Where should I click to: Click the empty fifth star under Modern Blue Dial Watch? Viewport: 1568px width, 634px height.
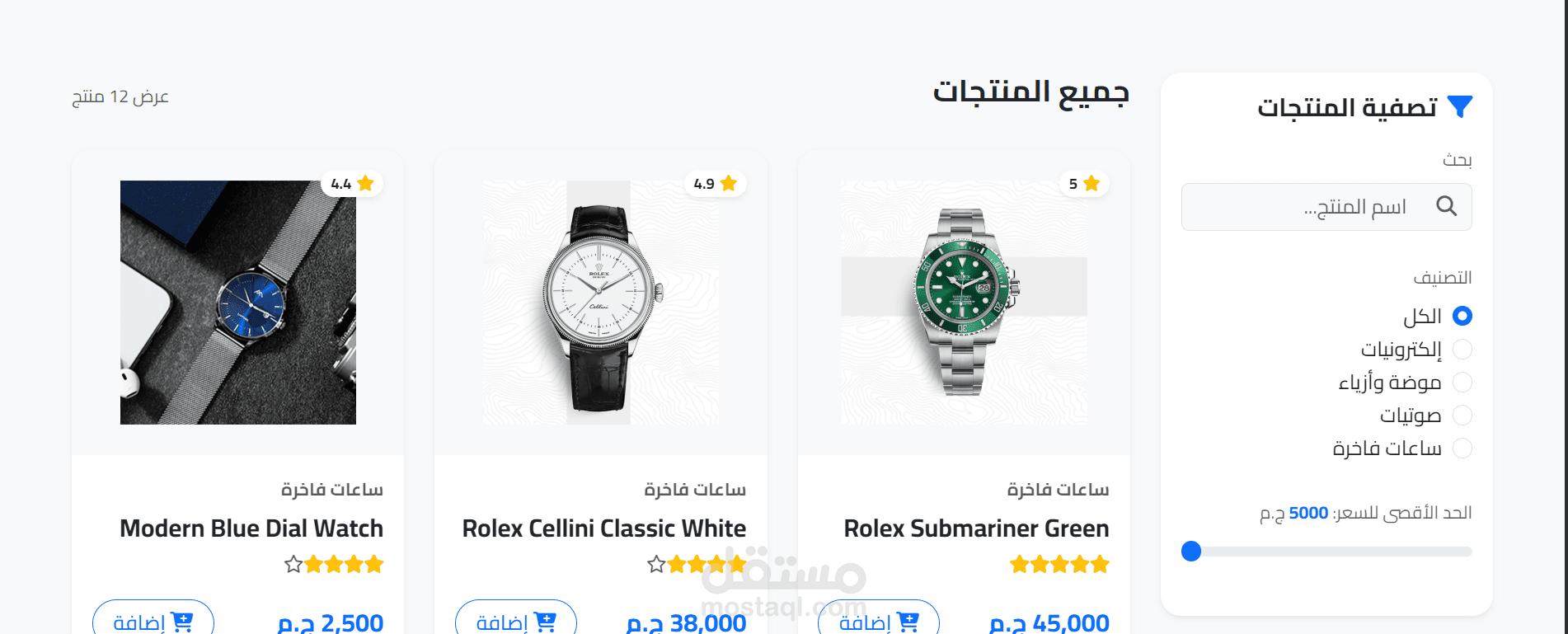tap(293, 565)
